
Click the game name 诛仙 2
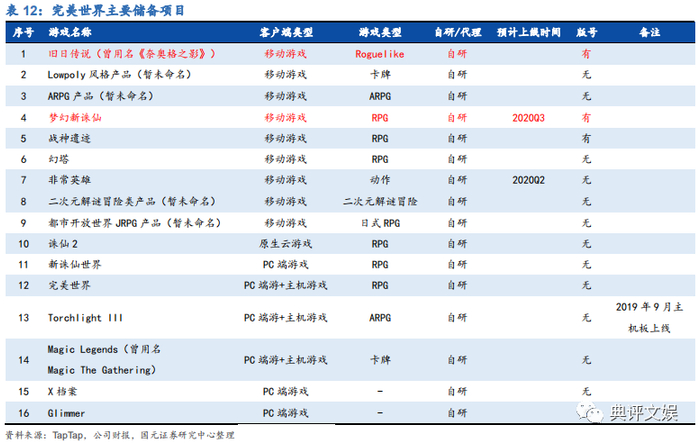tap(63, 244)
